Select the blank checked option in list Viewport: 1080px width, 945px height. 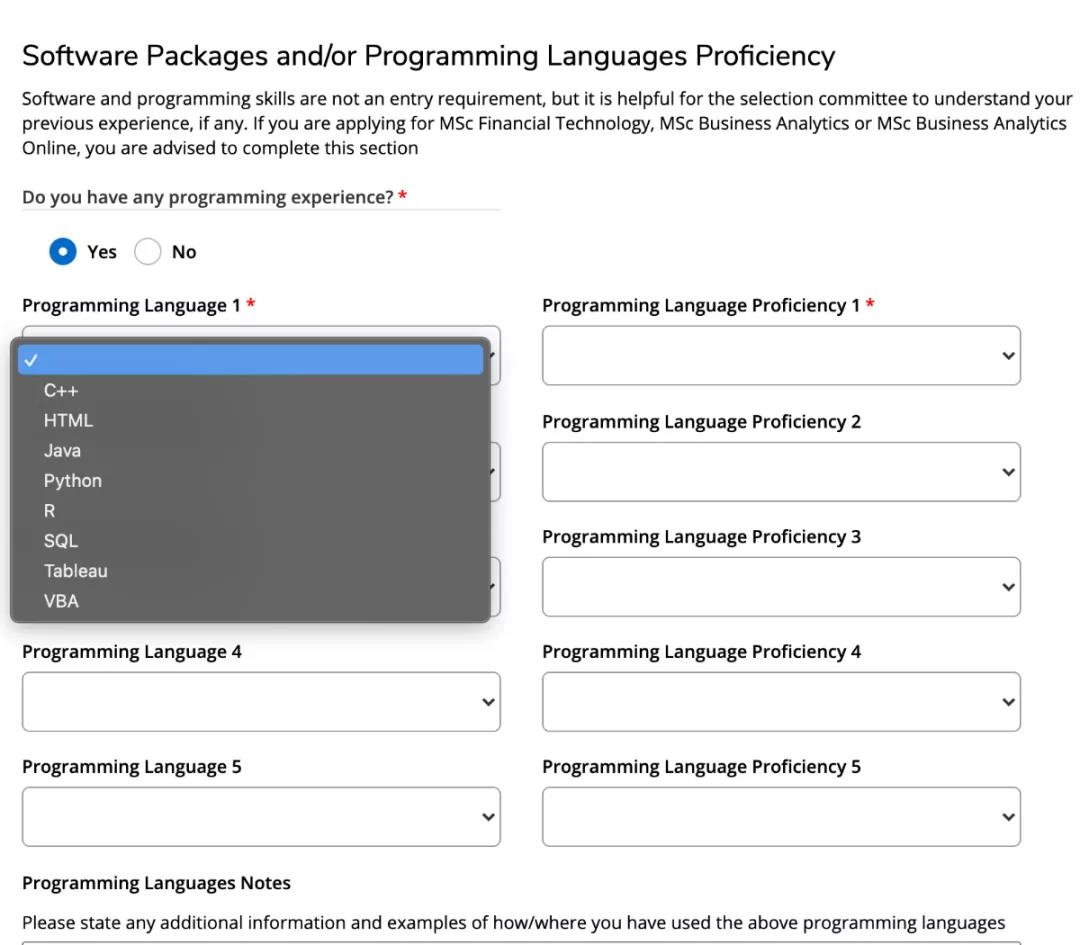250,360
